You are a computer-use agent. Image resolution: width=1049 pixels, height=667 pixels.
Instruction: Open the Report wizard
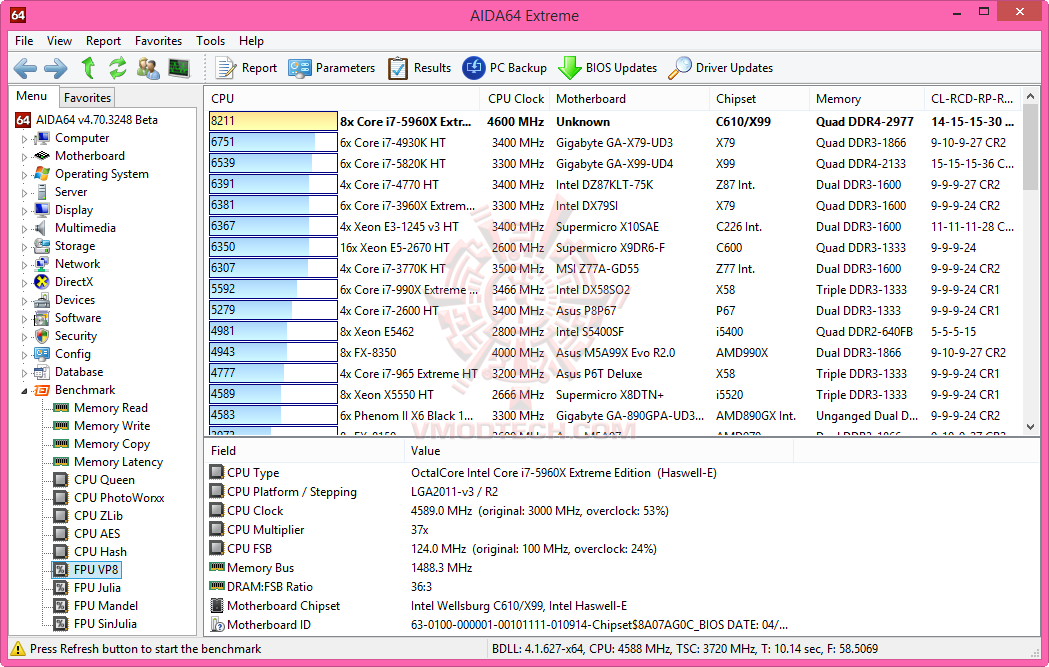(246, 68)
